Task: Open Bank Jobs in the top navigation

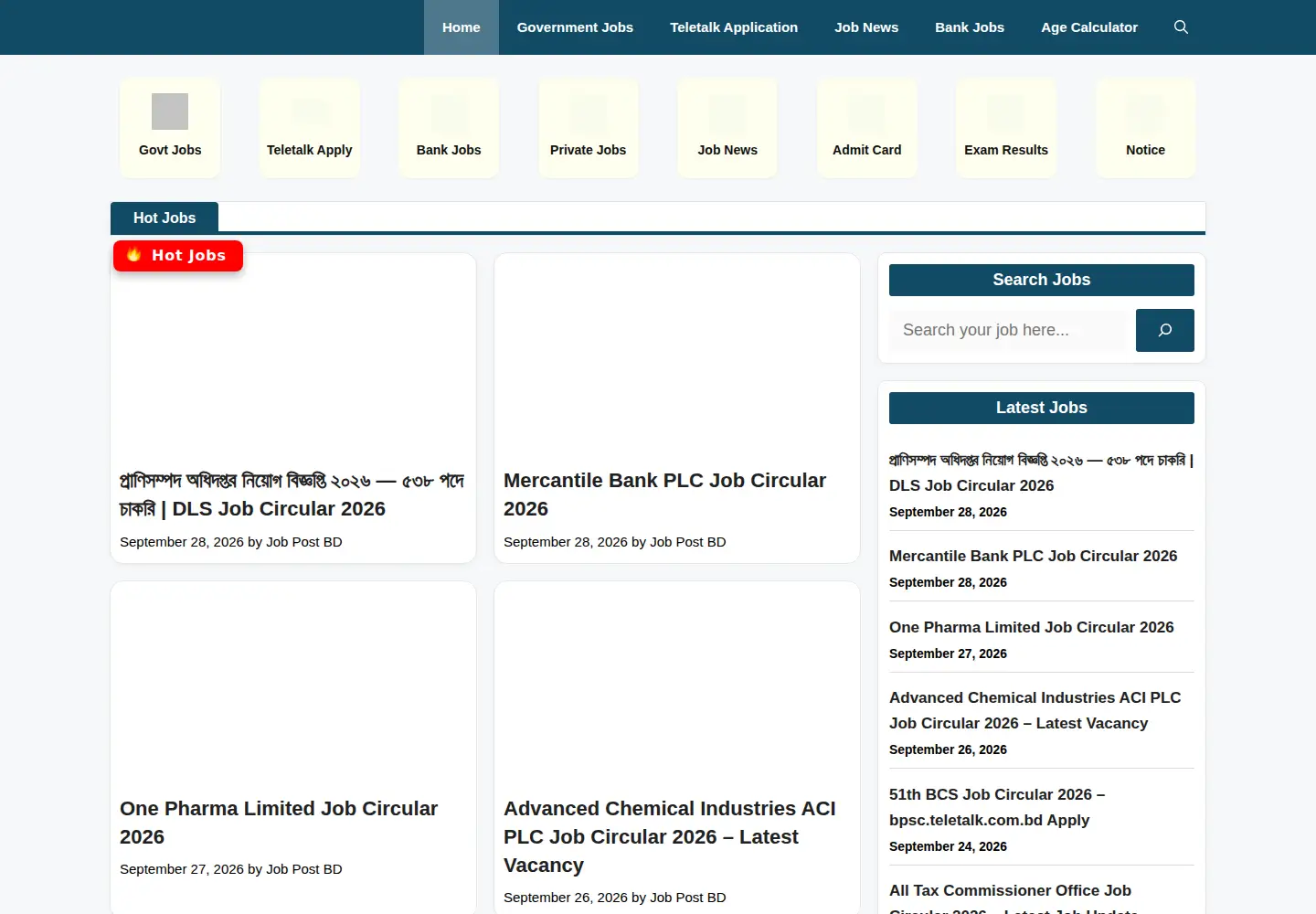Action: [x=970, y=27]
